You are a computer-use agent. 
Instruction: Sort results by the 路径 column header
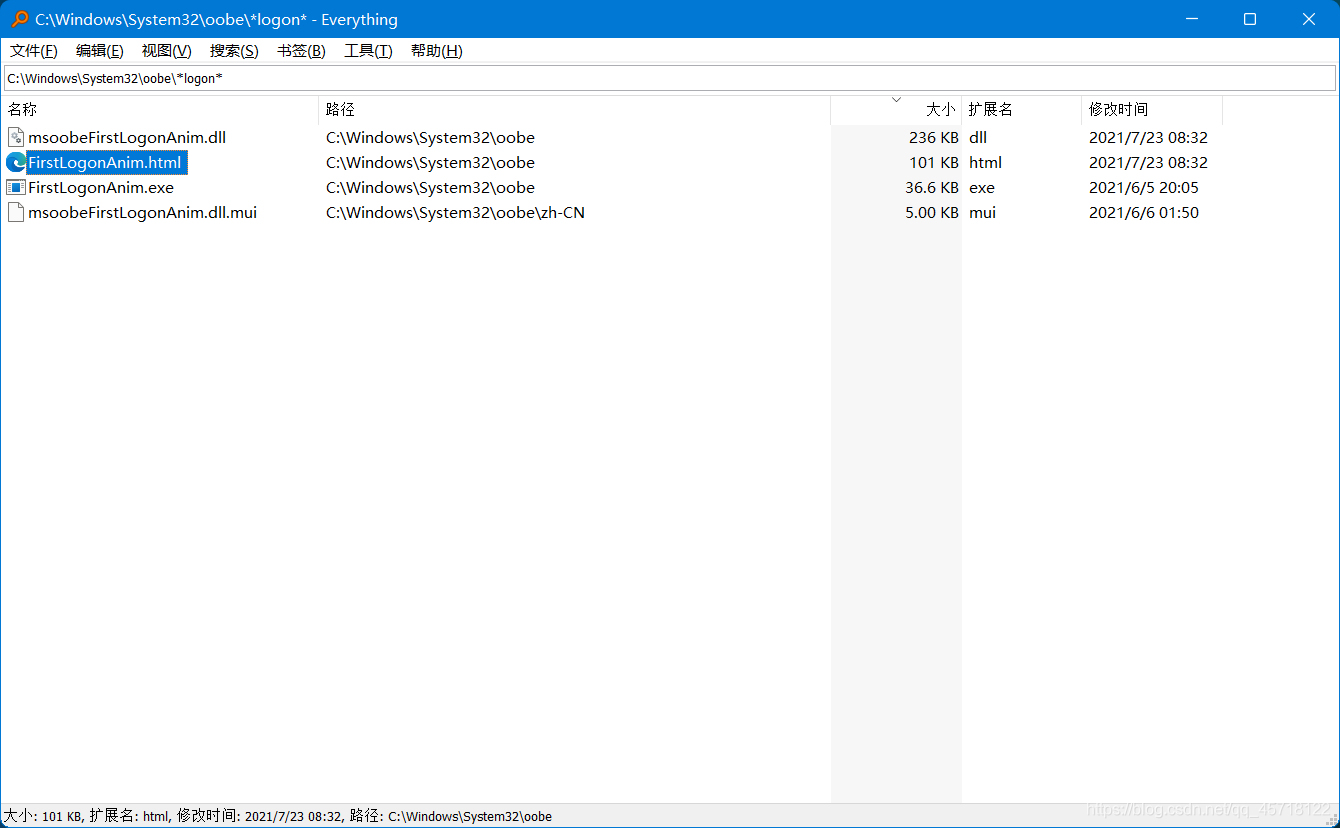point(574,110)
